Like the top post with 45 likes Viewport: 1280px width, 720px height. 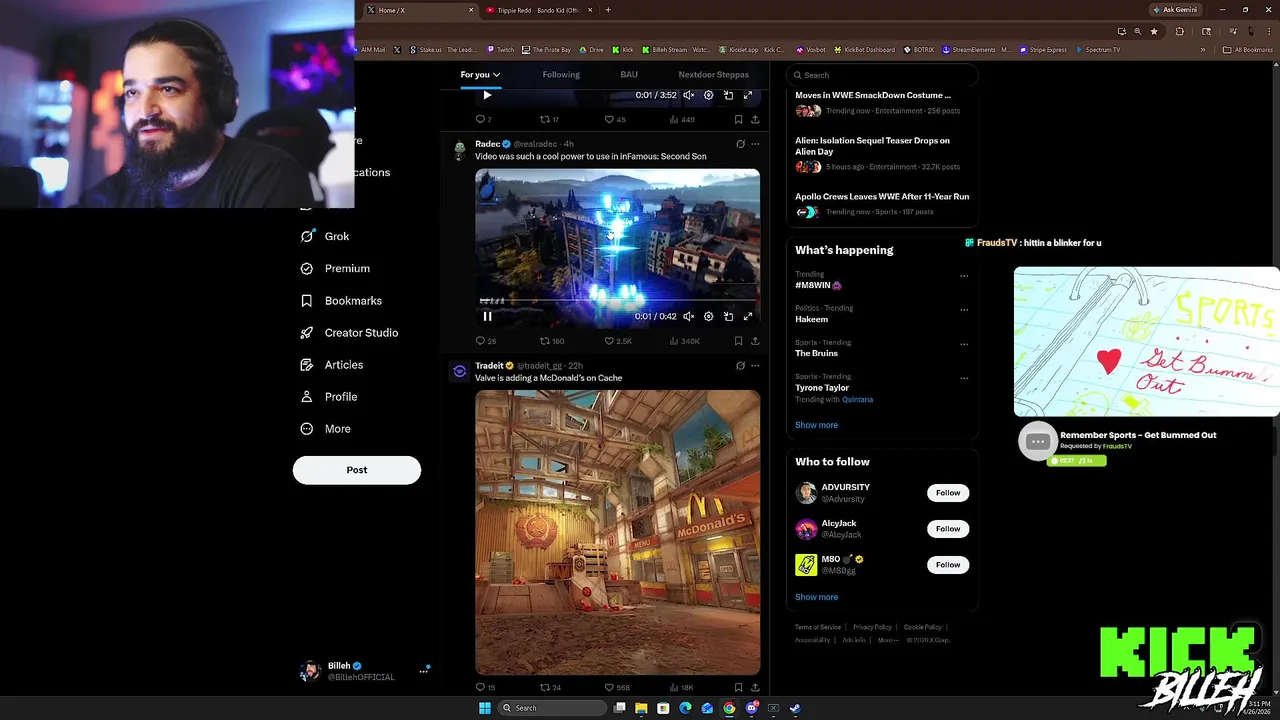click(x=614, y=119)
